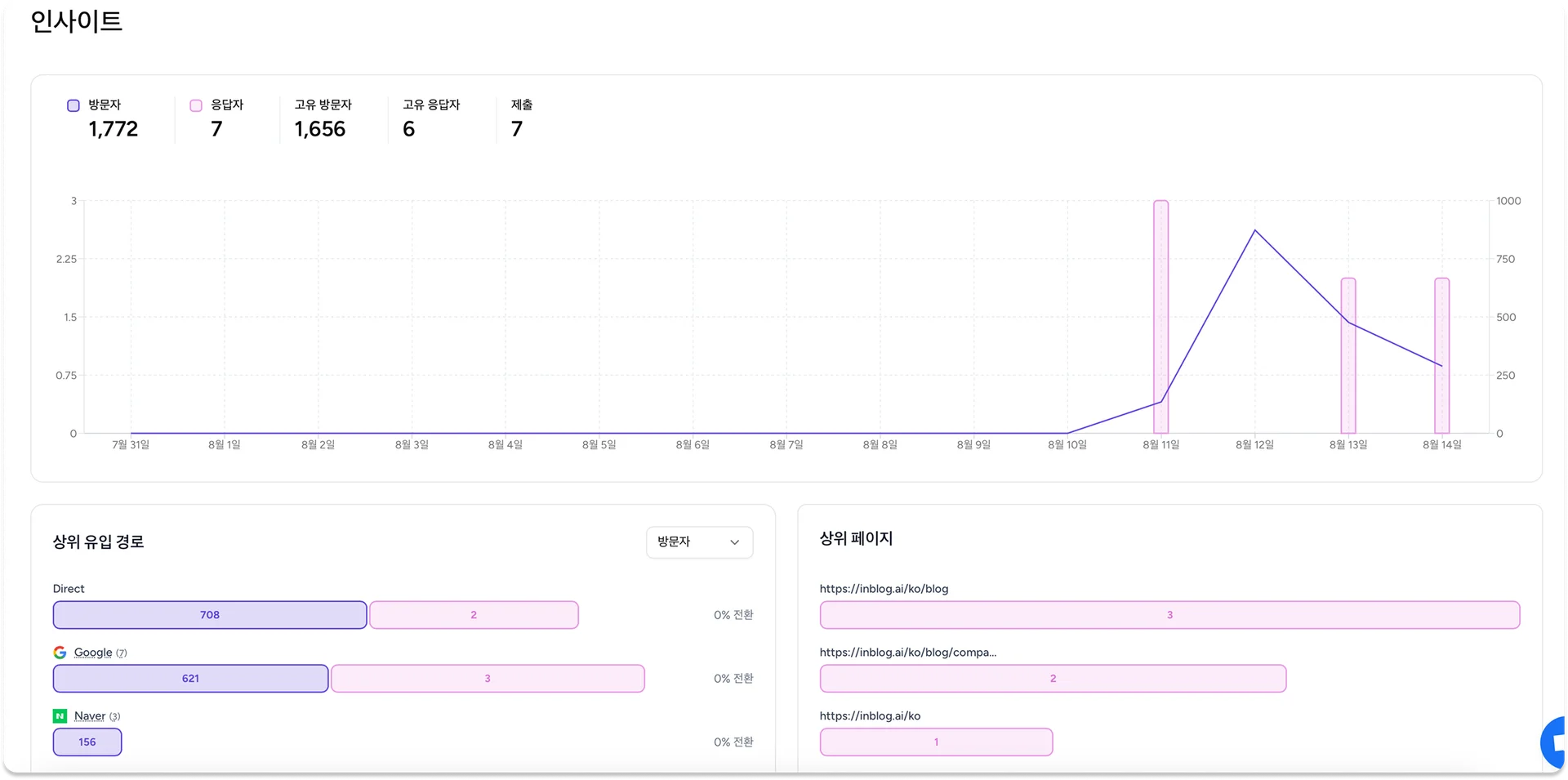
Task: Click the Direct visitors bar showing 708
Action: (210, 615)
